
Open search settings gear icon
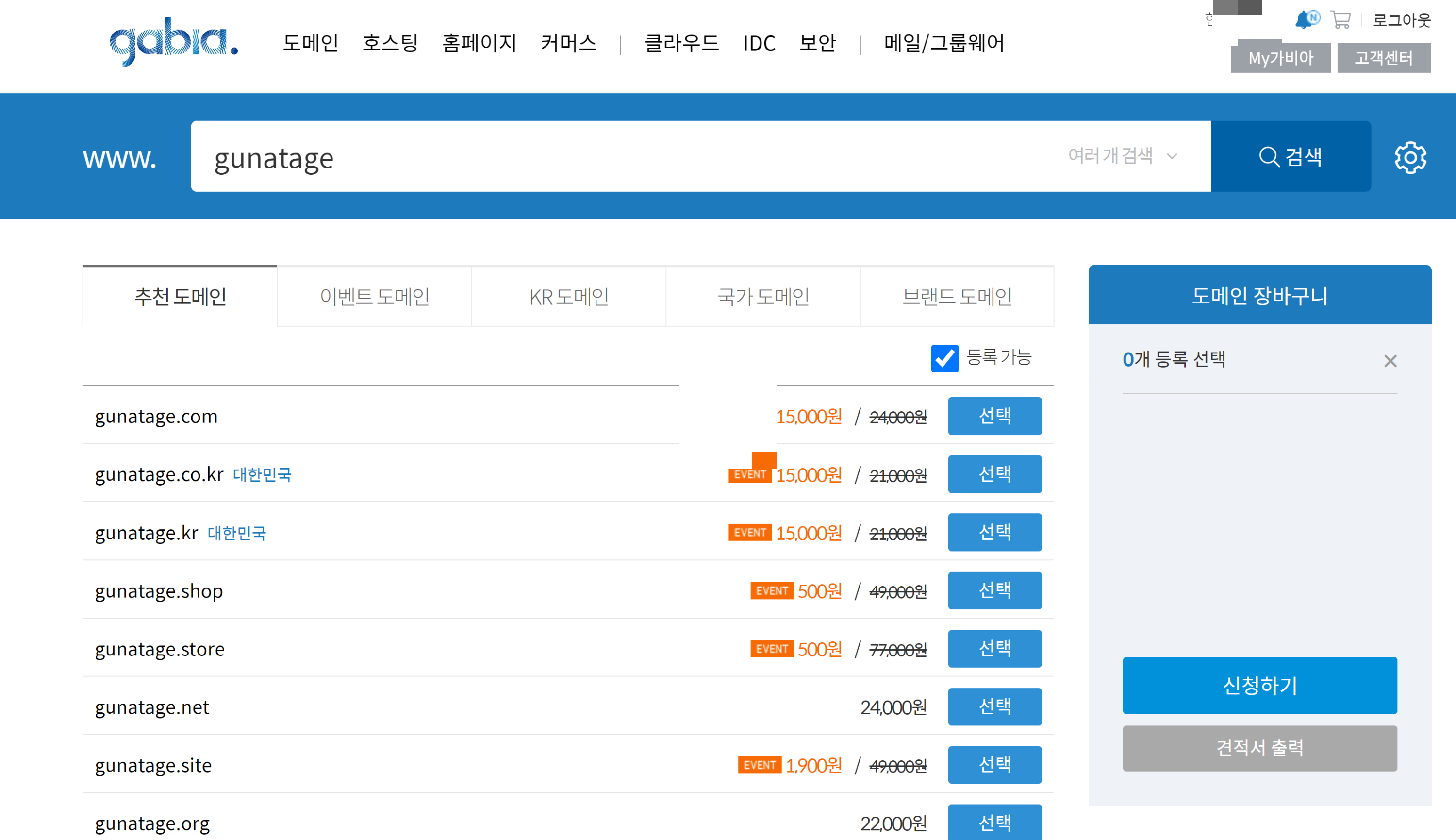[x=1410, y=157]
